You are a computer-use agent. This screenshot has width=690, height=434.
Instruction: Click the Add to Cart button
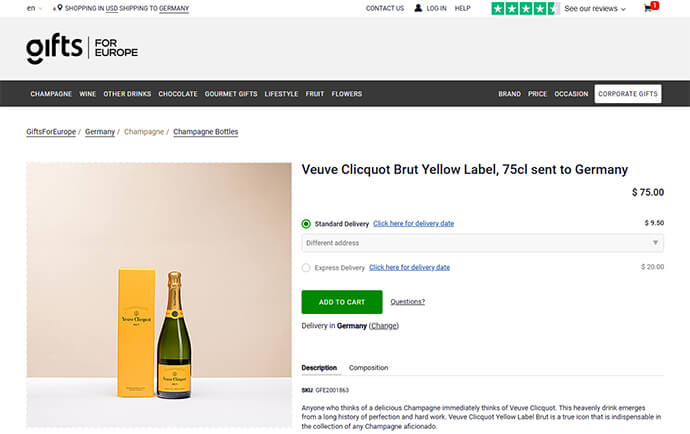342,302
